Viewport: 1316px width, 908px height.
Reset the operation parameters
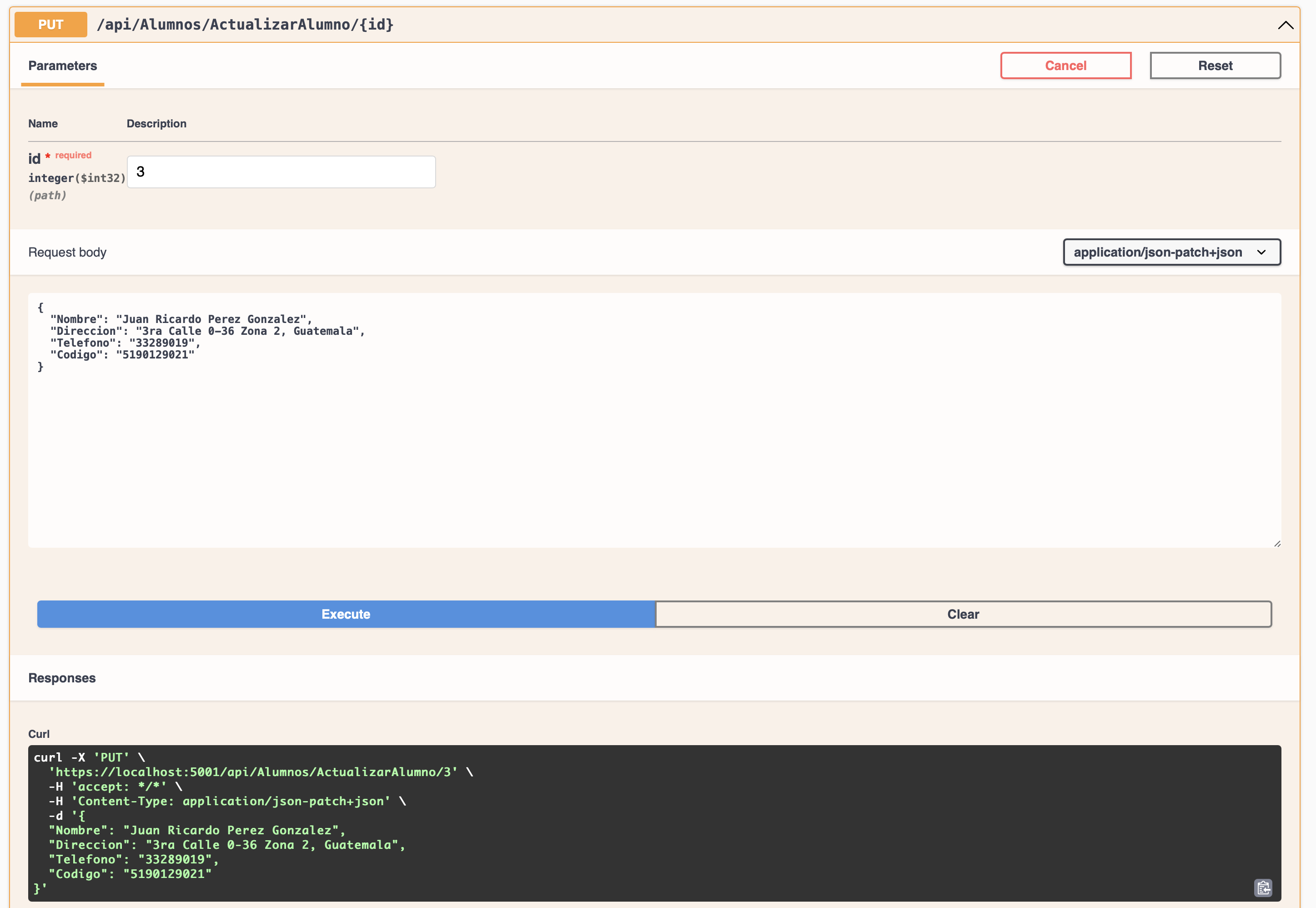tap(1215, 66)
